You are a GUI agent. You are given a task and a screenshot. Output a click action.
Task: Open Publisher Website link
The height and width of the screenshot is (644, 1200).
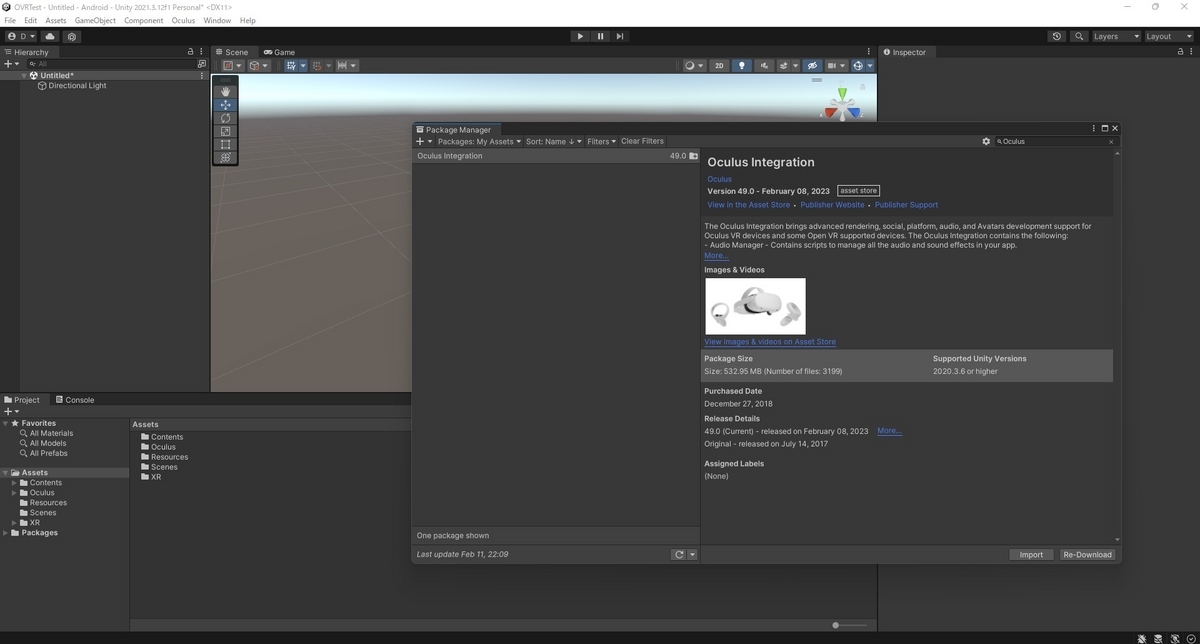coord(832,205)
